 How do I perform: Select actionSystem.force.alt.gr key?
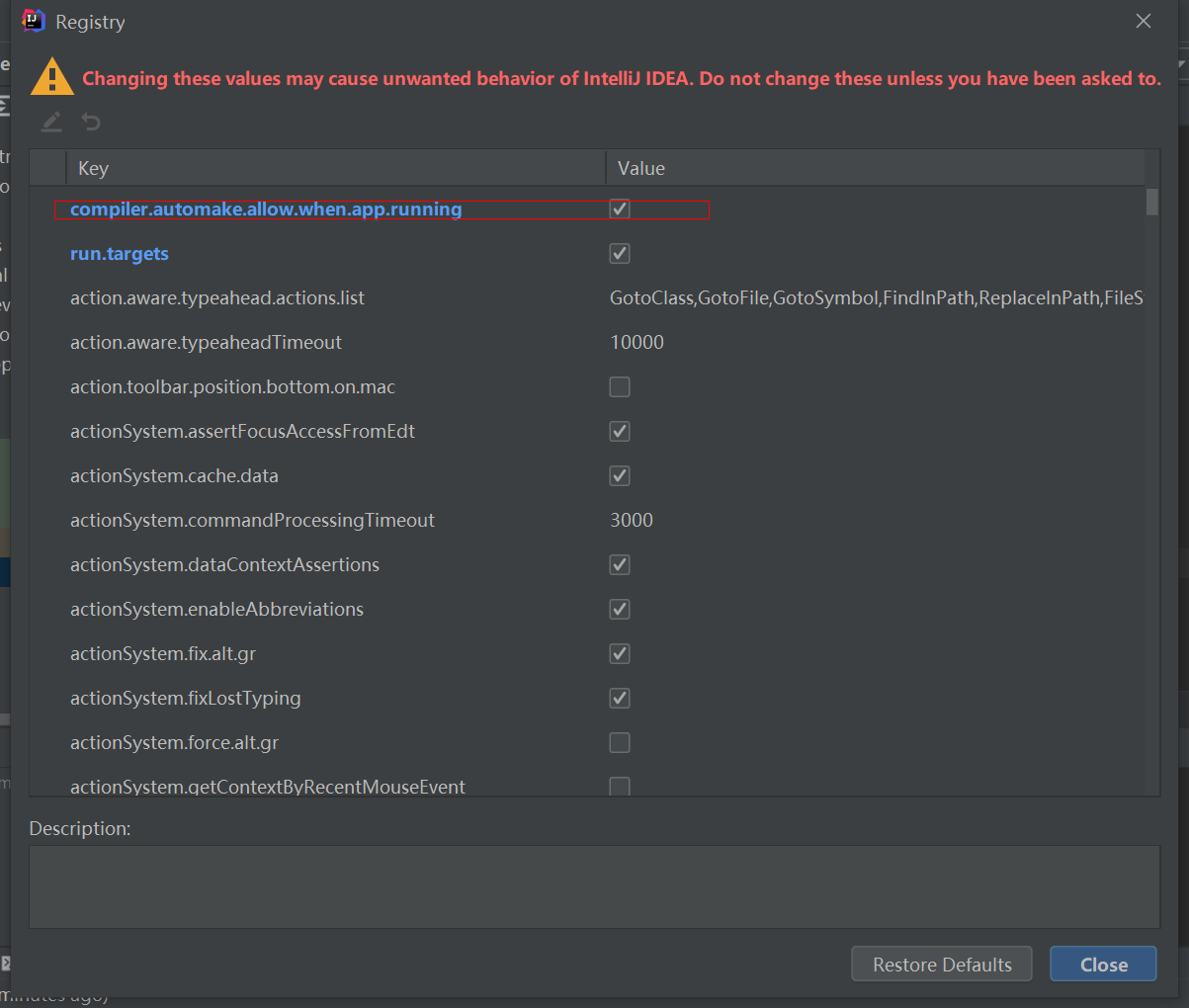point(174,742)
